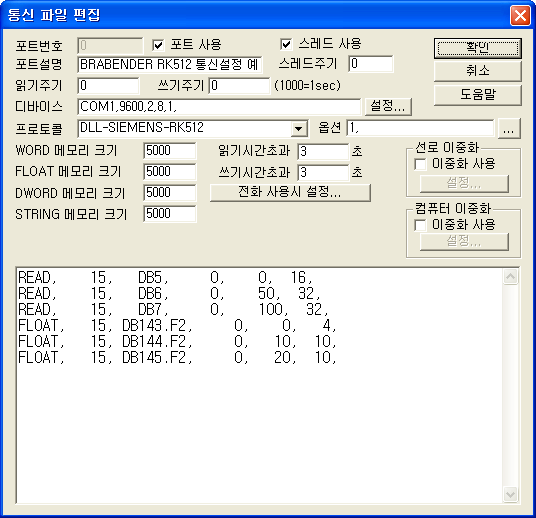Click the scroll up arrow of text area

coord(511,277)
